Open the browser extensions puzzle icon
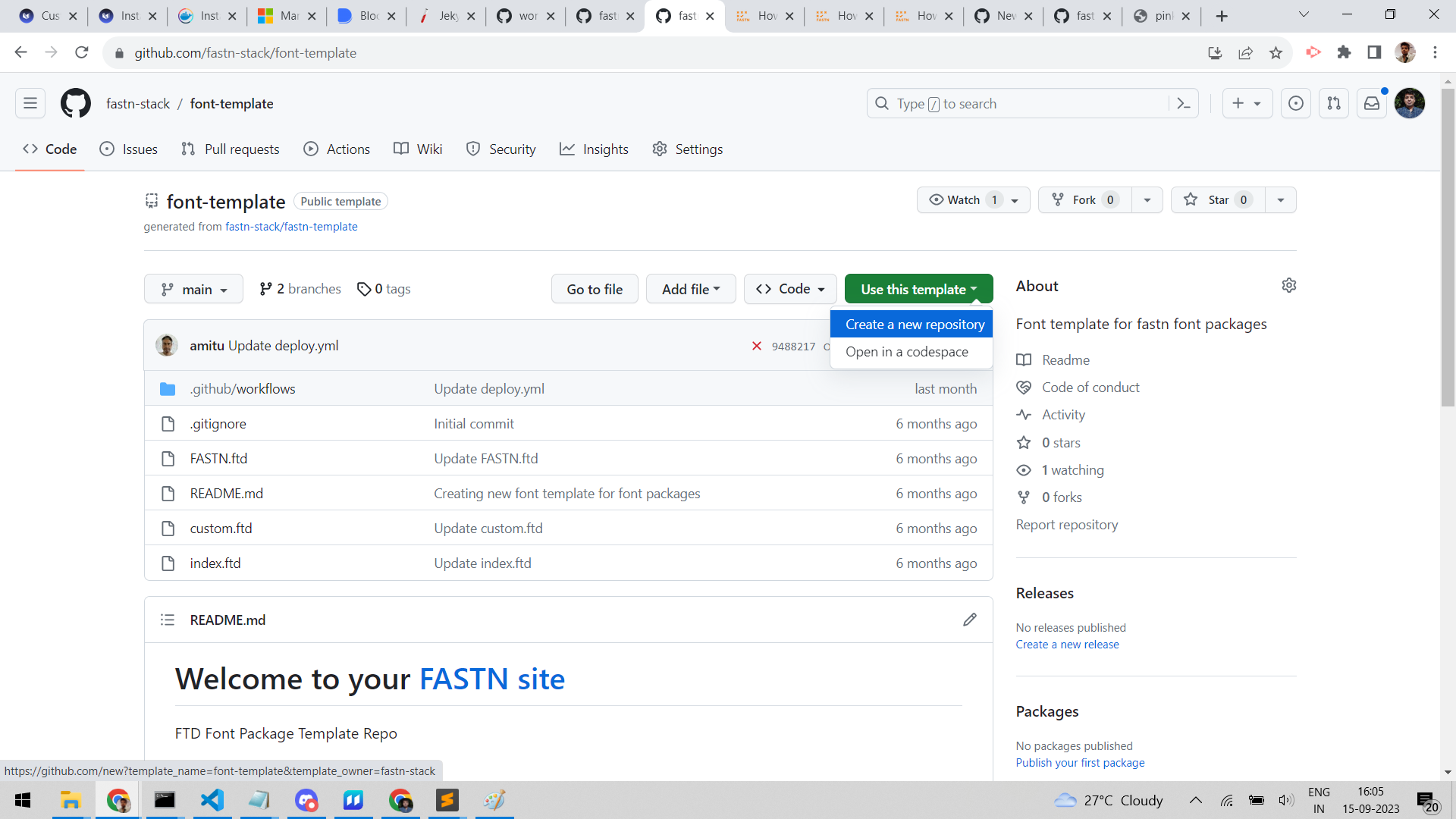 (x=1344, y=52)
